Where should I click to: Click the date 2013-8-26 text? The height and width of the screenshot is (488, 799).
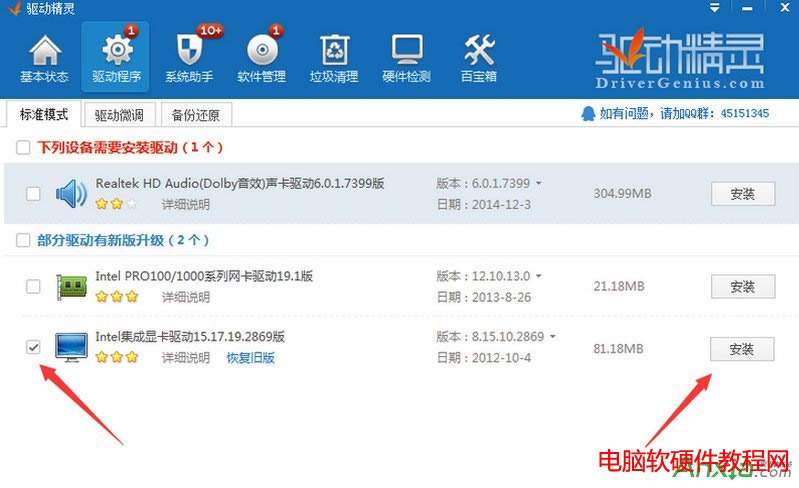[x=501, y=297]
